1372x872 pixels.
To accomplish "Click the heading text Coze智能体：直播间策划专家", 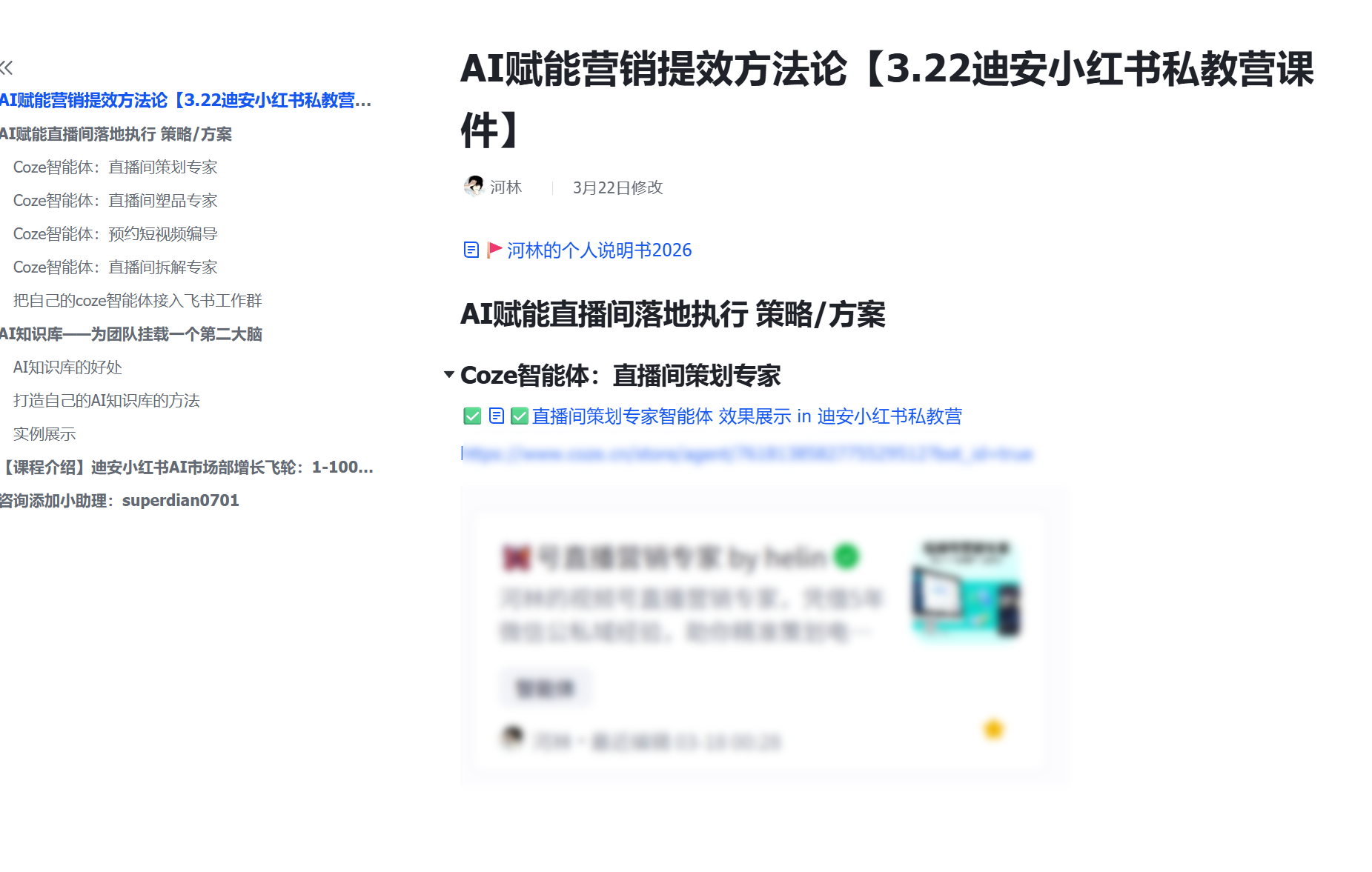I will (620, 376).
